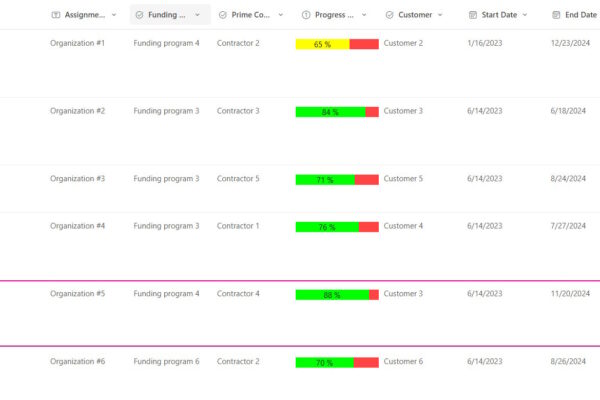Click the Progress column number icon
The image size is (600, 400).
click(306, 15)
